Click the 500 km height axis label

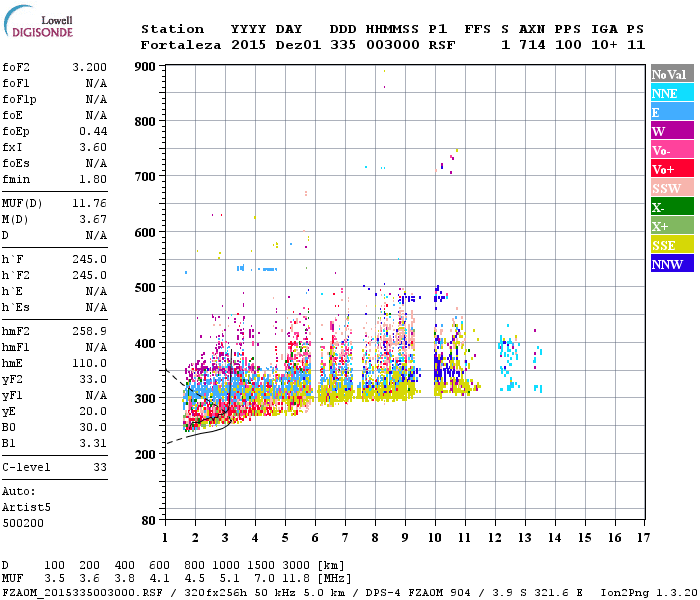tap(145, 288)
